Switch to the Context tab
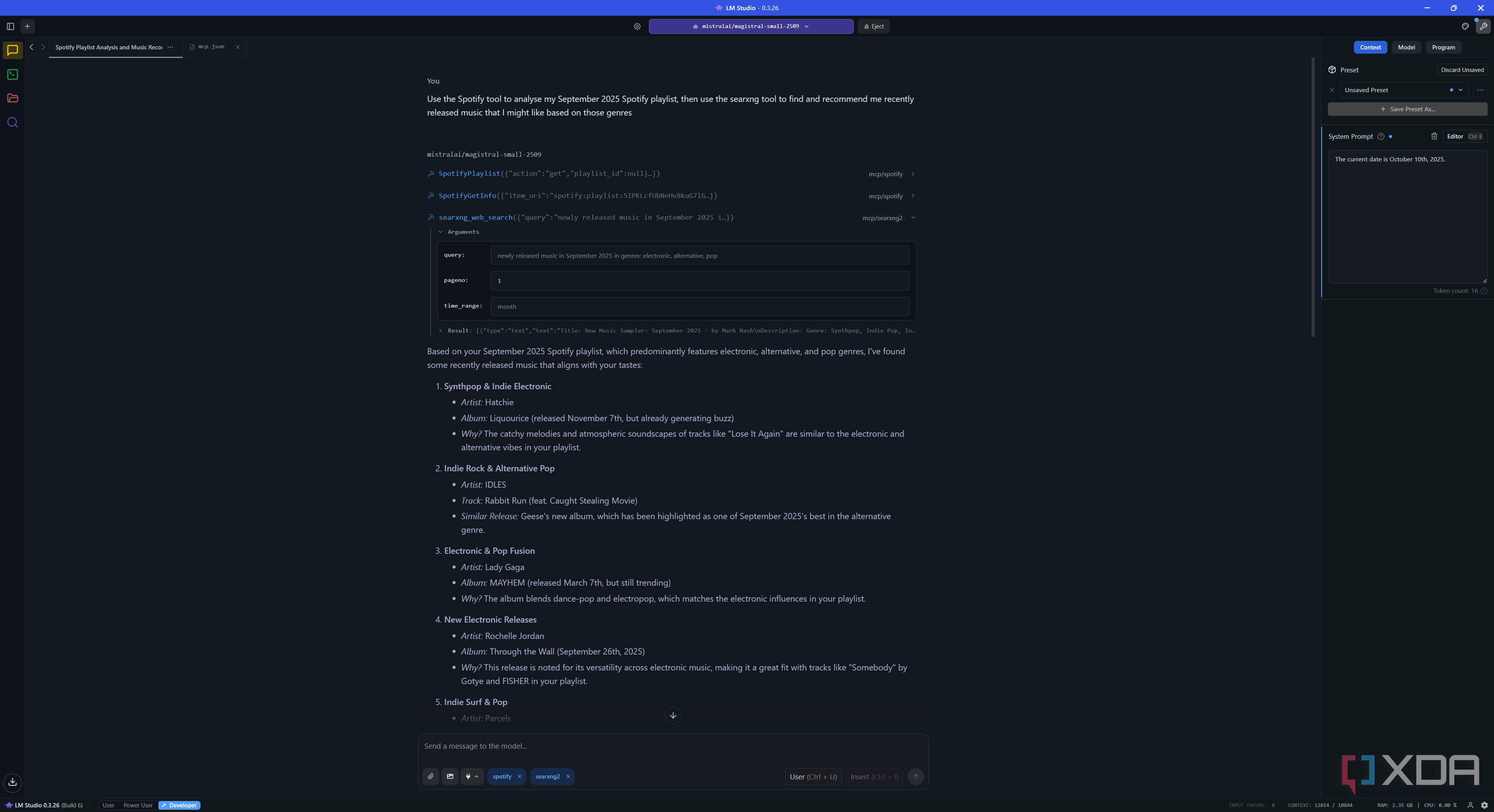The width and height of the screenshot is (1494, 812). click(x=1370, y=47)
